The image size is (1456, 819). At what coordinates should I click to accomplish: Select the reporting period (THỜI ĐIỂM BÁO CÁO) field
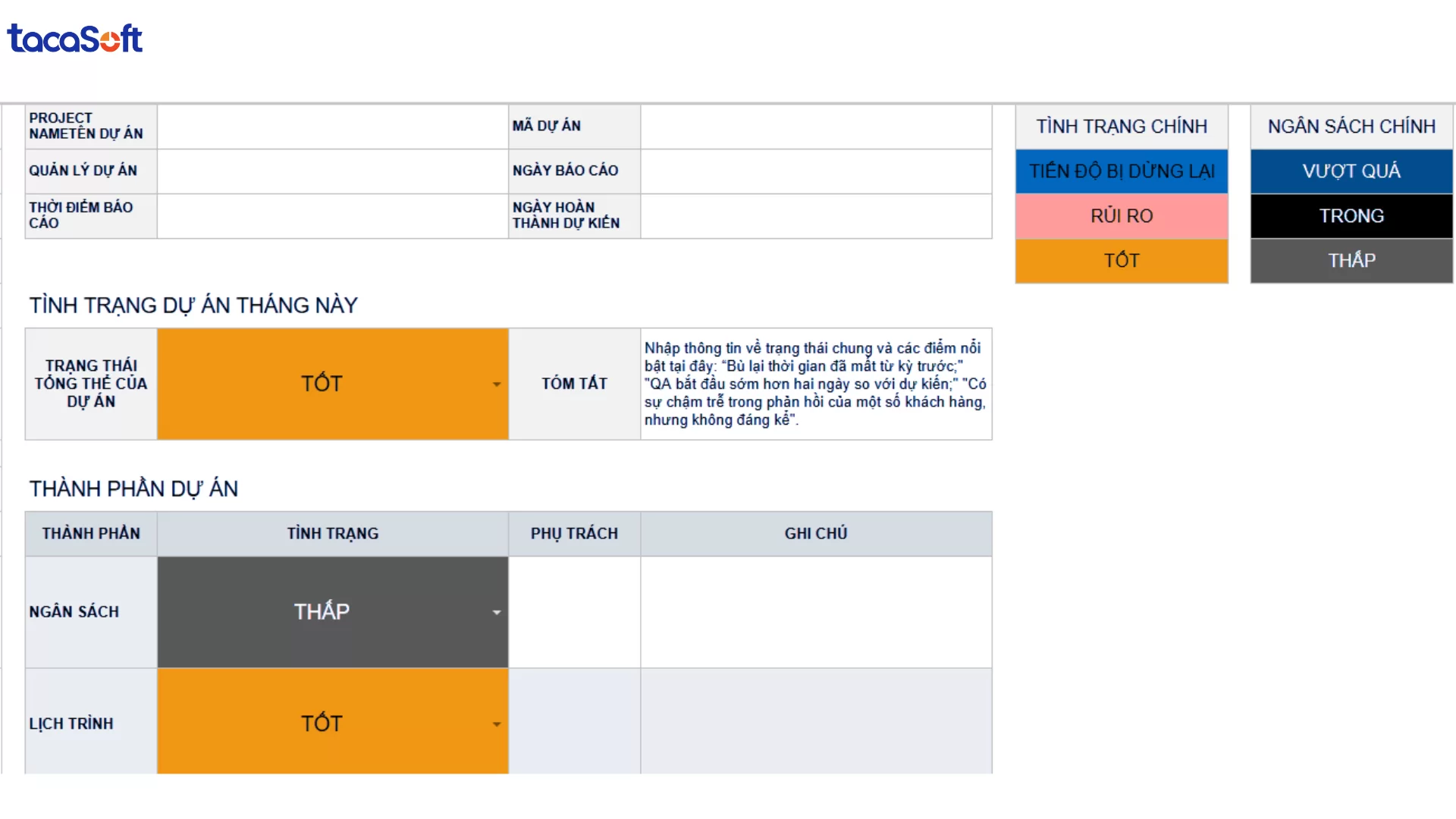(332, 216)
